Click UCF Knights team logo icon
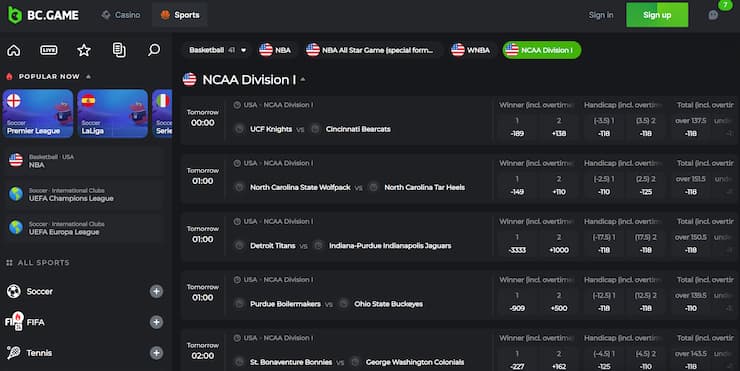Viewport: 740px width, 371px height. point(239,129)
